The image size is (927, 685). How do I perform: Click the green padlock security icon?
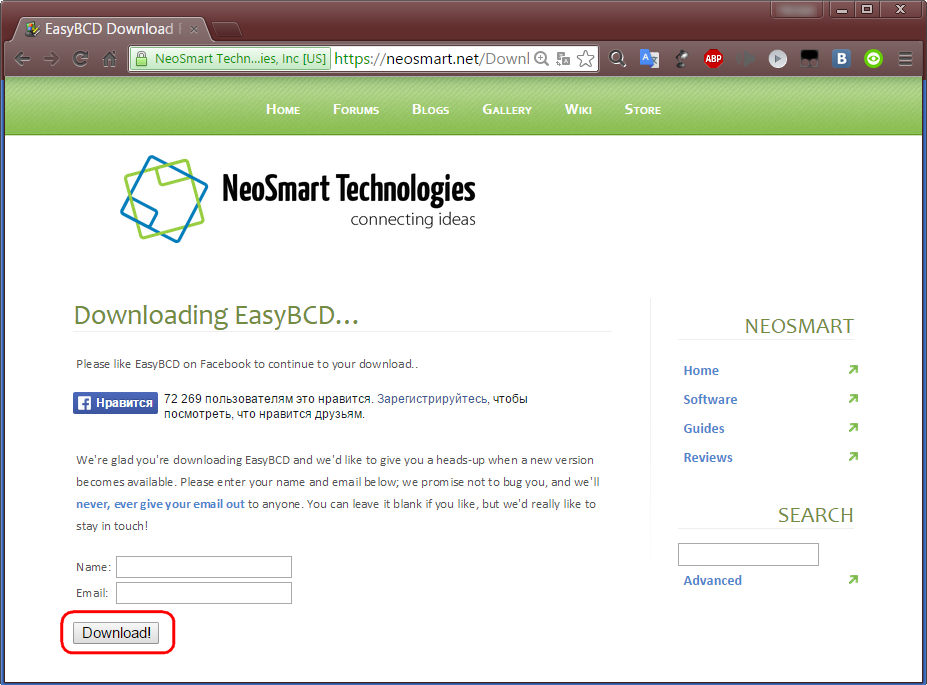click(141, 59)
